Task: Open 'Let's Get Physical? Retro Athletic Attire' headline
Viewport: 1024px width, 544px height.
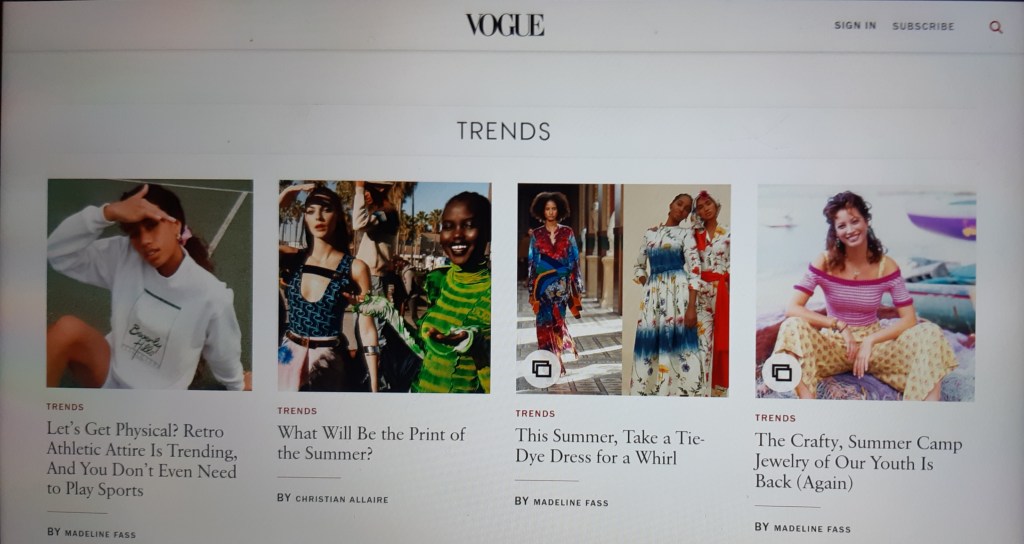Action: click(142, 460)
